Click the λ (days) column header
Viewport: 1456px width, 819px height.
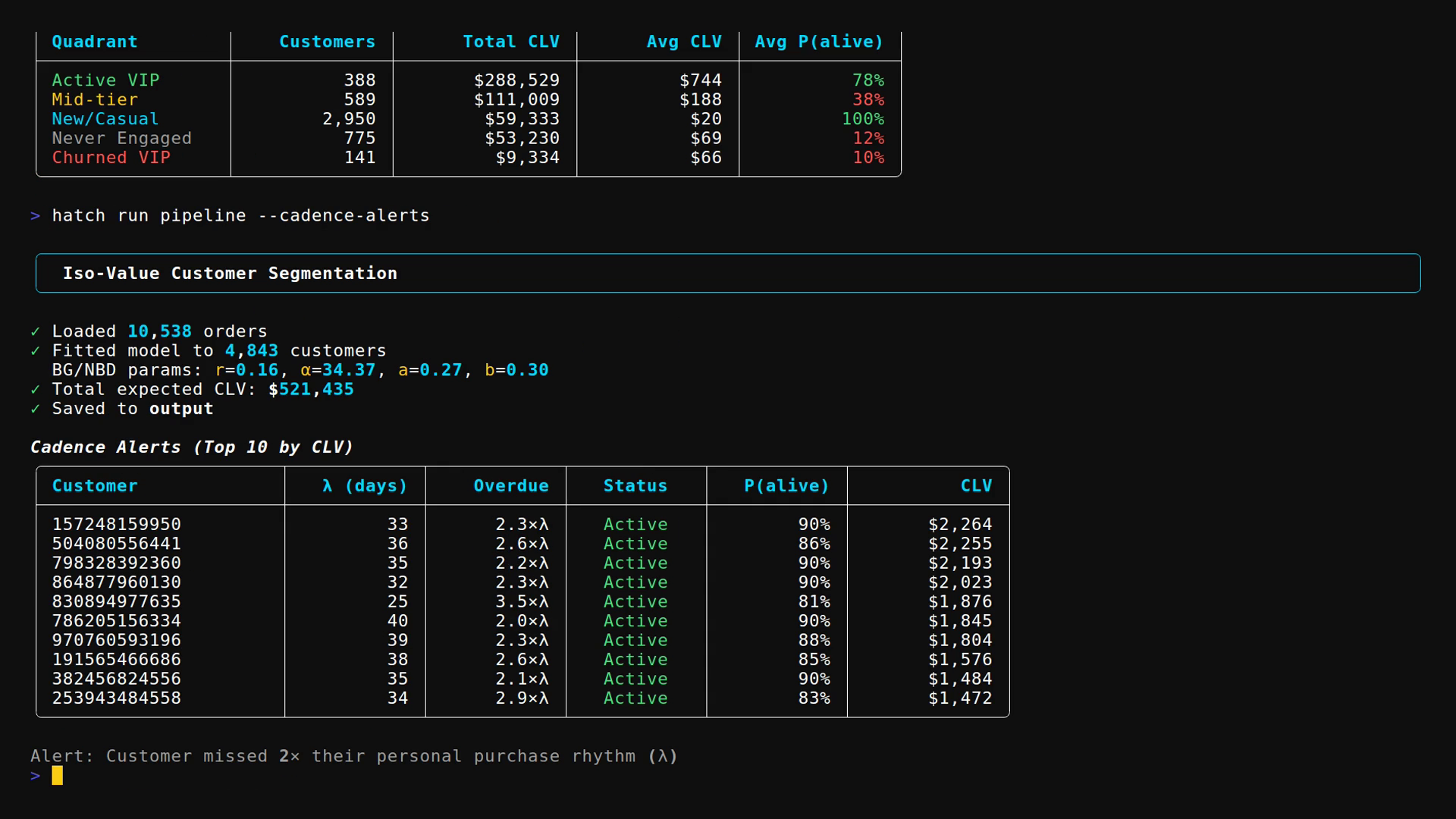click(x=365, y=486)
